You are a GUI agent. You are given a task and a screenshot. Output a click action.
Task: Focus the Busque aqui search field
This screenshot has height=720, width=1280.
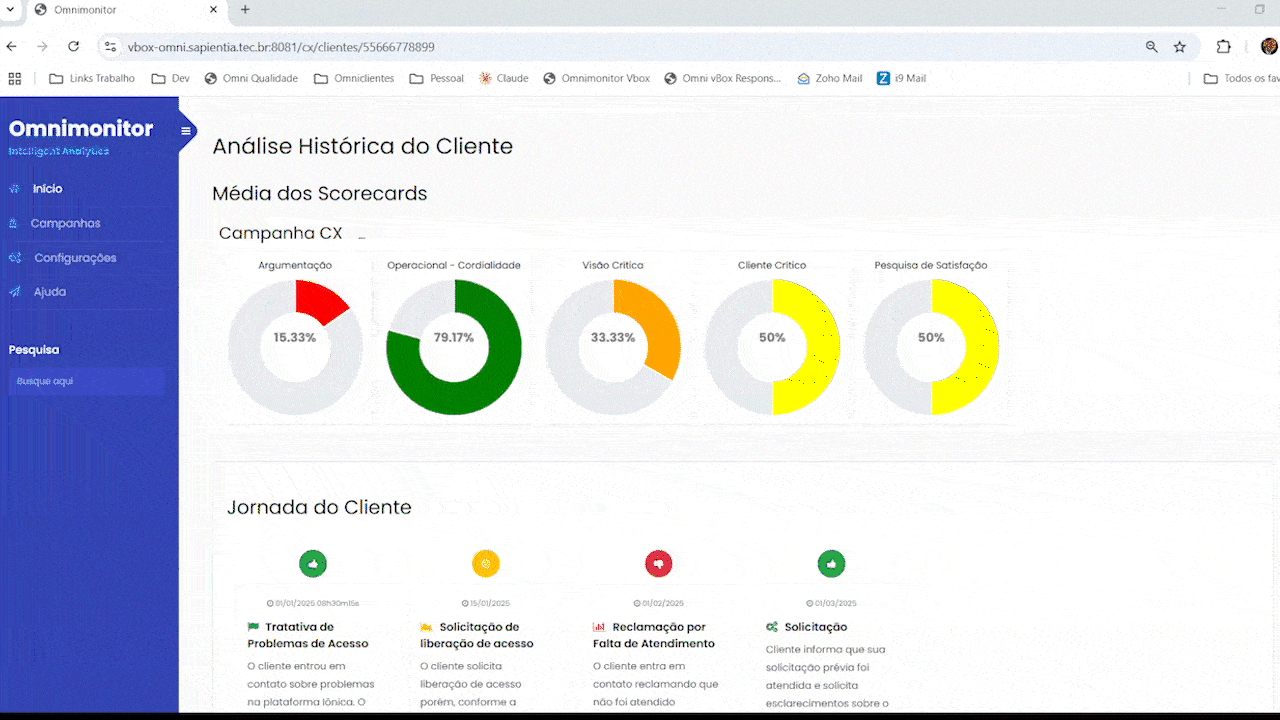pyautogui.click(x=87, y=381)
